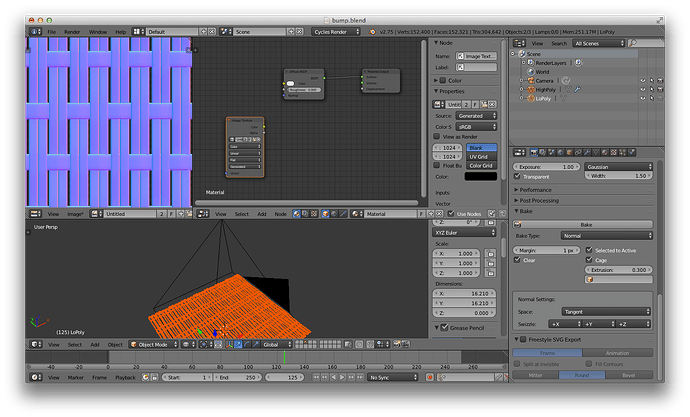This screenshot has height=417, width=690.
Task: Toggle the Selected to Active checkbox
Action: click(x=589, y=250)
